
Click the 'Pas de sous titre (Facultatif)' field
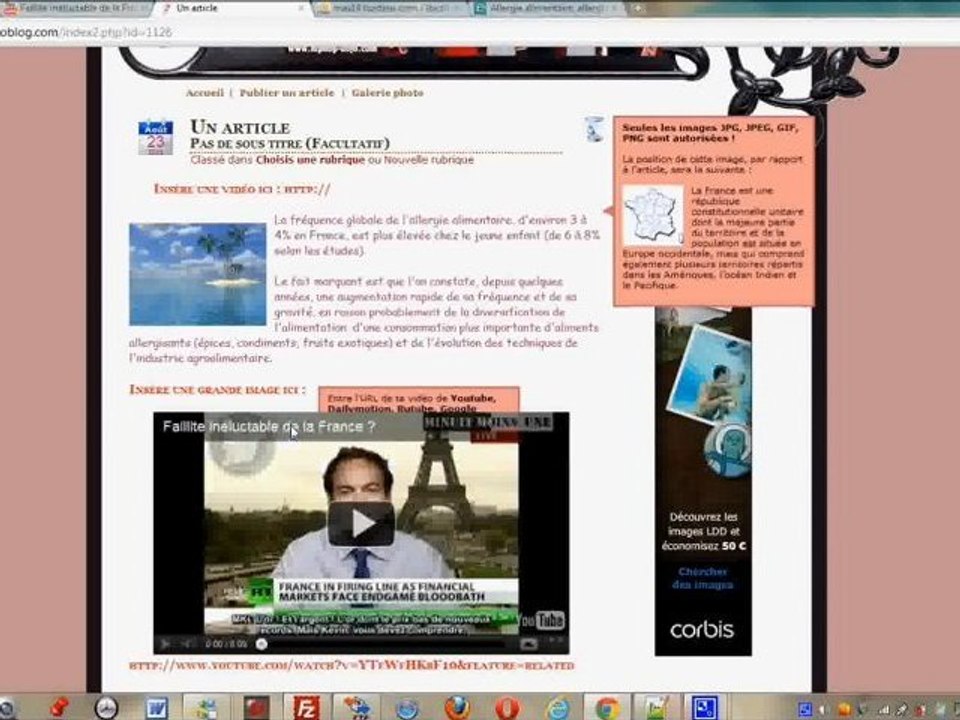coord(290,144)
